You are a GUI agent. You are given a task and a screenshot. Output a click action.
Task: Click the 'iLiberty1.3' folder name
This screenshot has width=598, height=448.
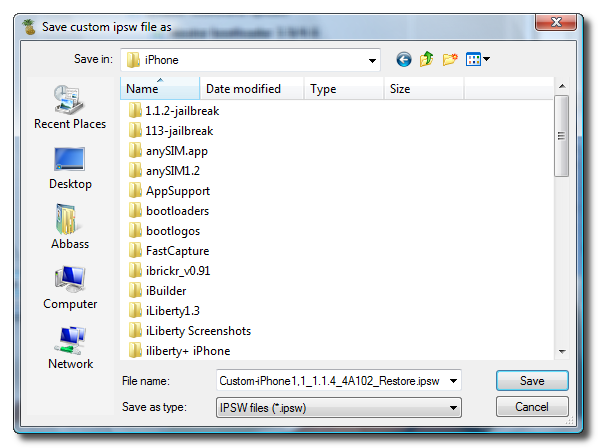[173, 311]
